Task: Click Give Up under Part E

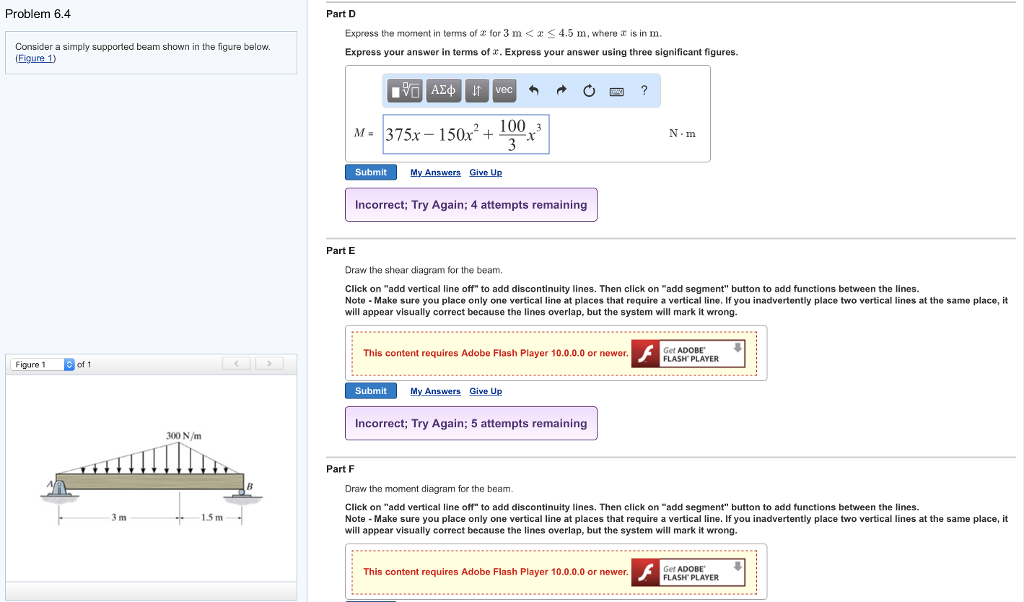Action: [485, 392]
